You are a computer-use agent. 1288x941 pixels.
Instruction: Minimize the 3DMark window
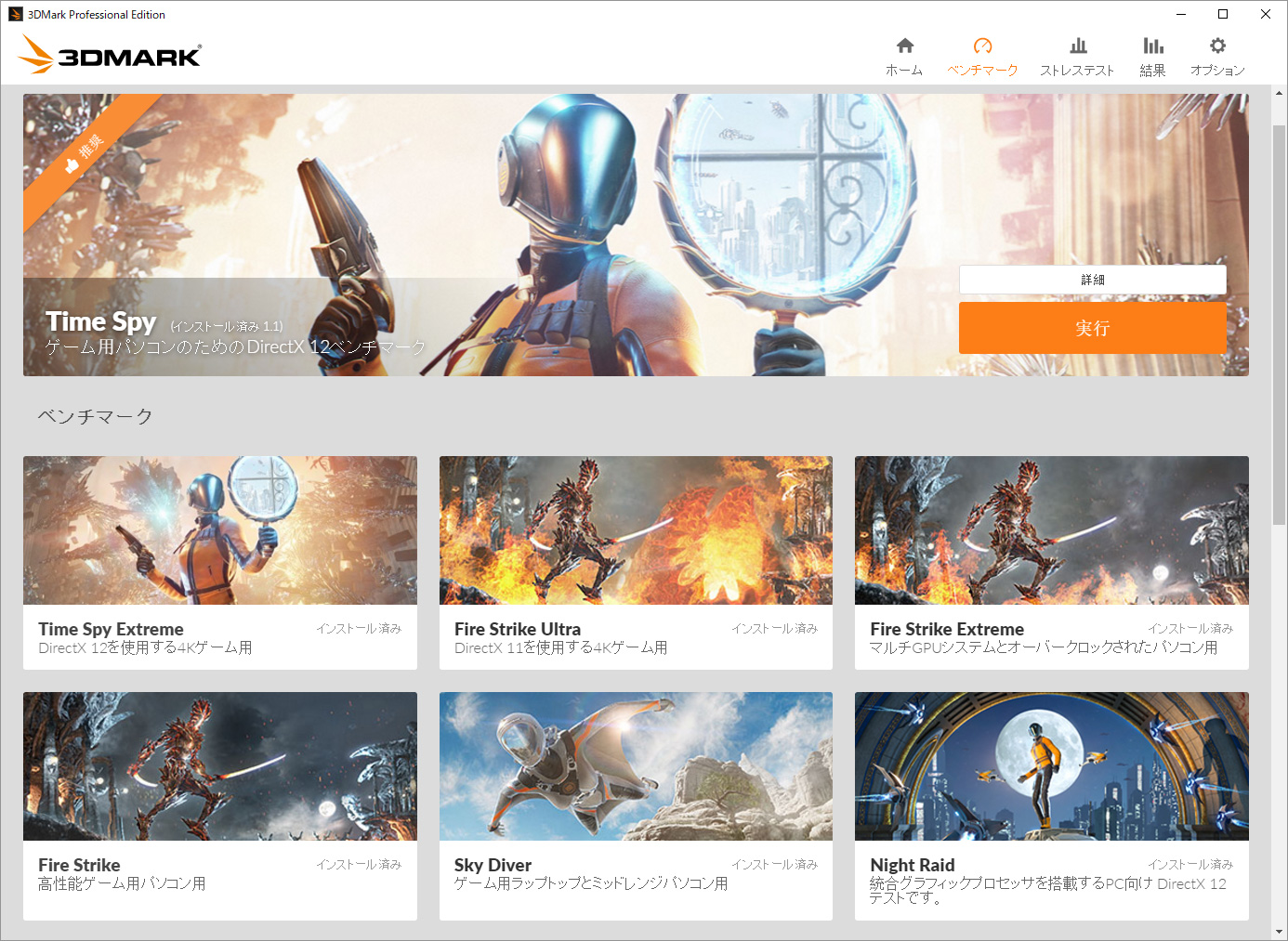coord(1181,14)
